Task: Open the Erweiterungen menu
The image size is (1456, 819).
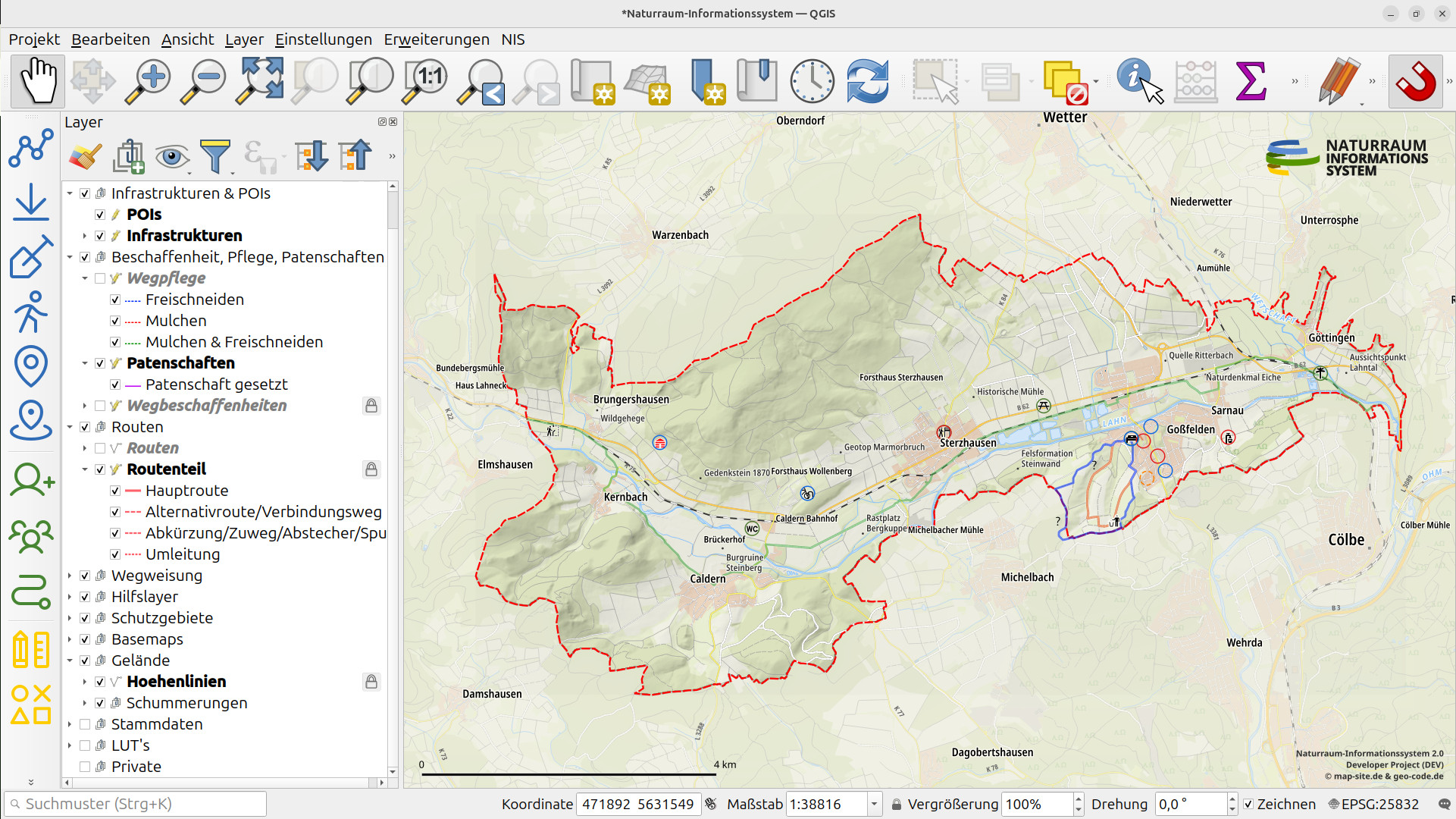Action: pos(437,39)
